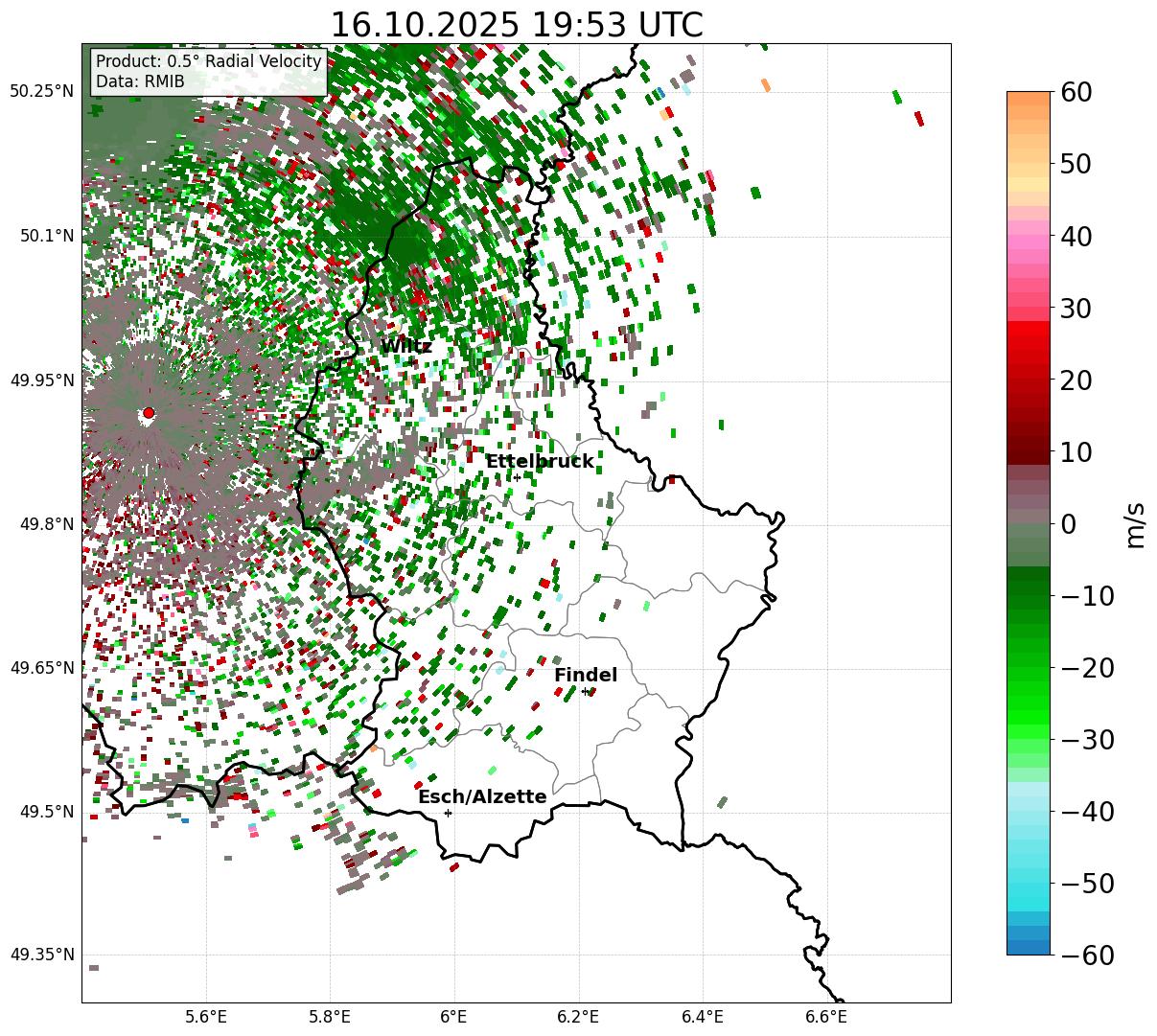1157x1036 pixels.
Task: Click the 49.95°N latitude tick label
Action: coord(42,380)
